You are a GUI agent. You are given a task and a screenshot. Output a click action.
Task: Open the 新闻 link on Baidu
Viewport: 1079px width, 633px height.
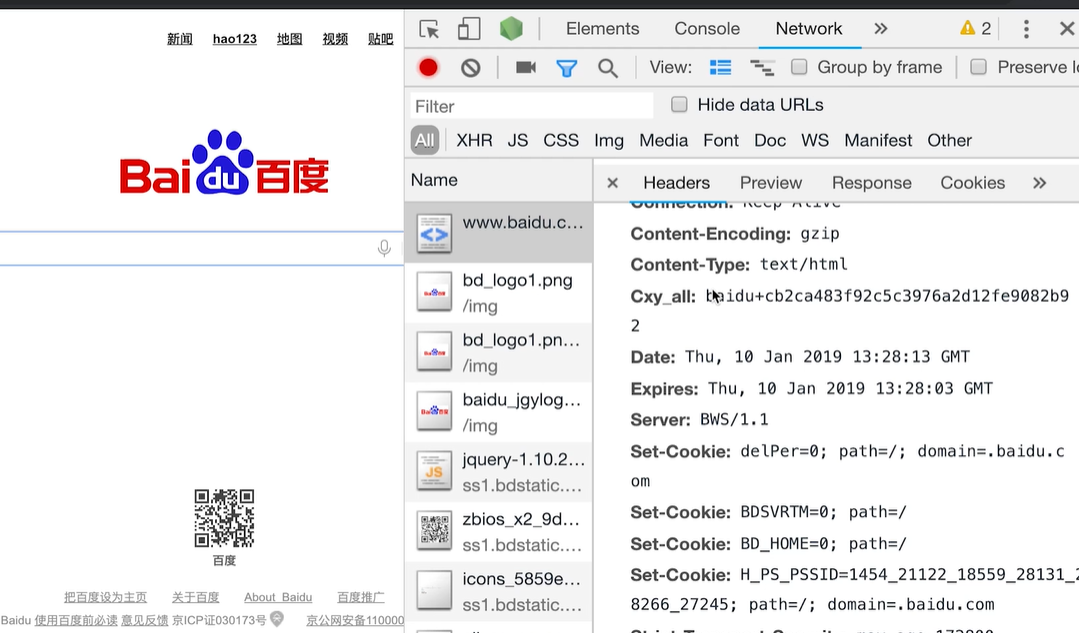point(180,39)
